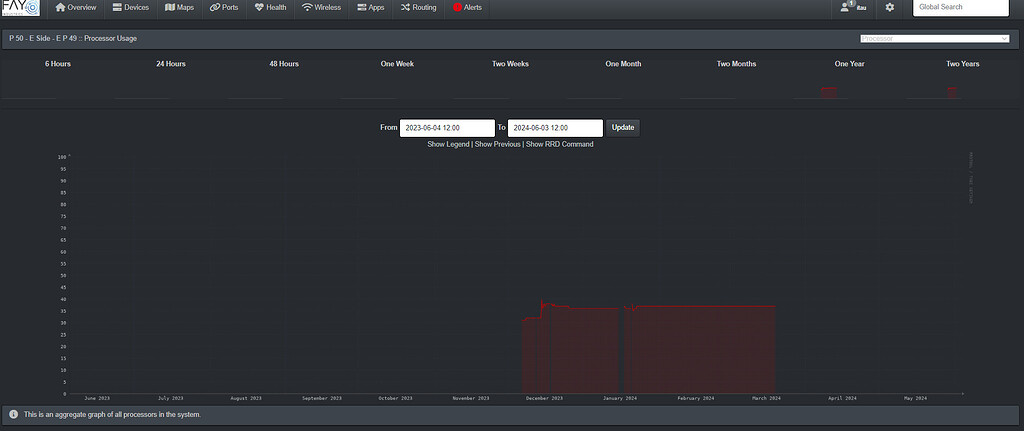Focus the Global Search field
Viewport: 1024px width, 431px height.
pos(960,8)
